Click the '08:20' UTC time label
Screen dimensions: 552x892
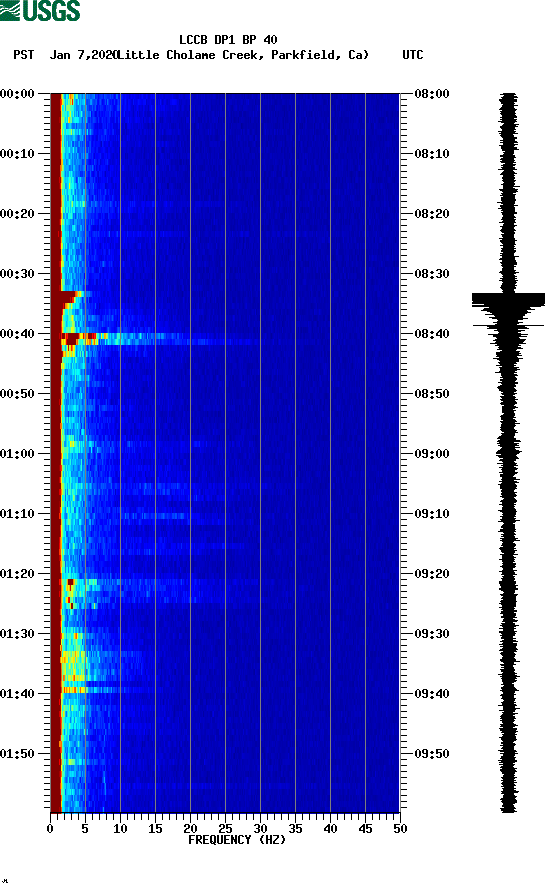coord(432,214)
